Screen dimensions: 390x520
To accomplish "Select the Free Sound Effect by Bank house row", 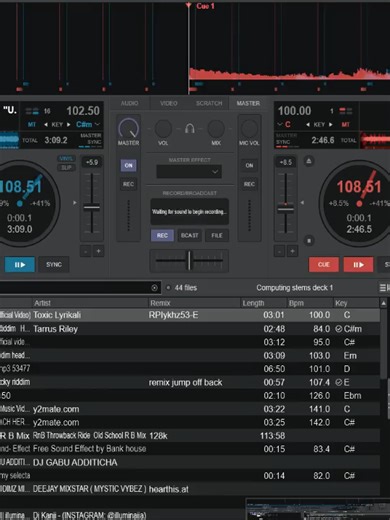I will click(x=190, y=449).
